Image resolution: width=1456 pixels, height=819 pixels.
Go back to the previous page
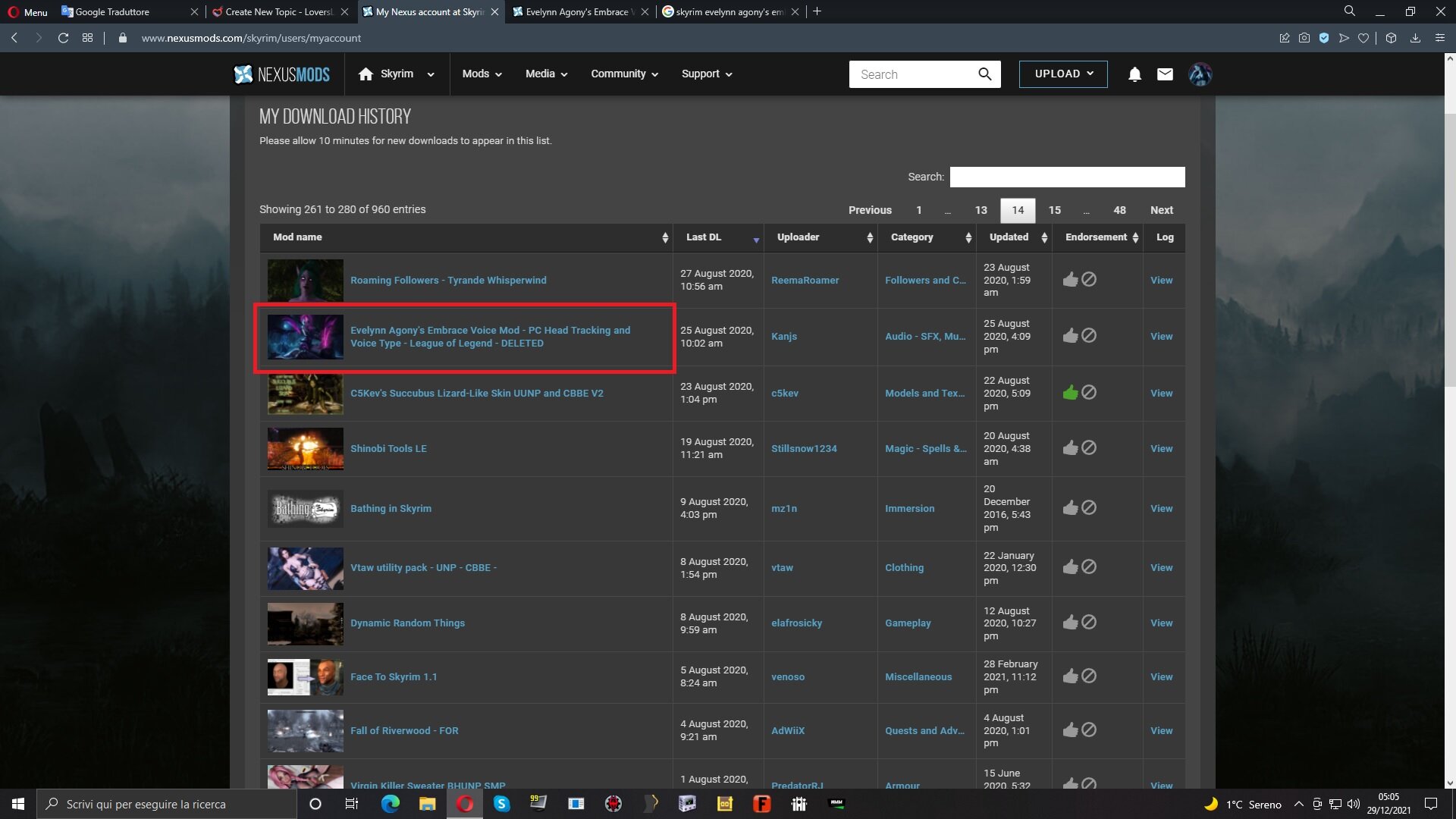[14, 38]
